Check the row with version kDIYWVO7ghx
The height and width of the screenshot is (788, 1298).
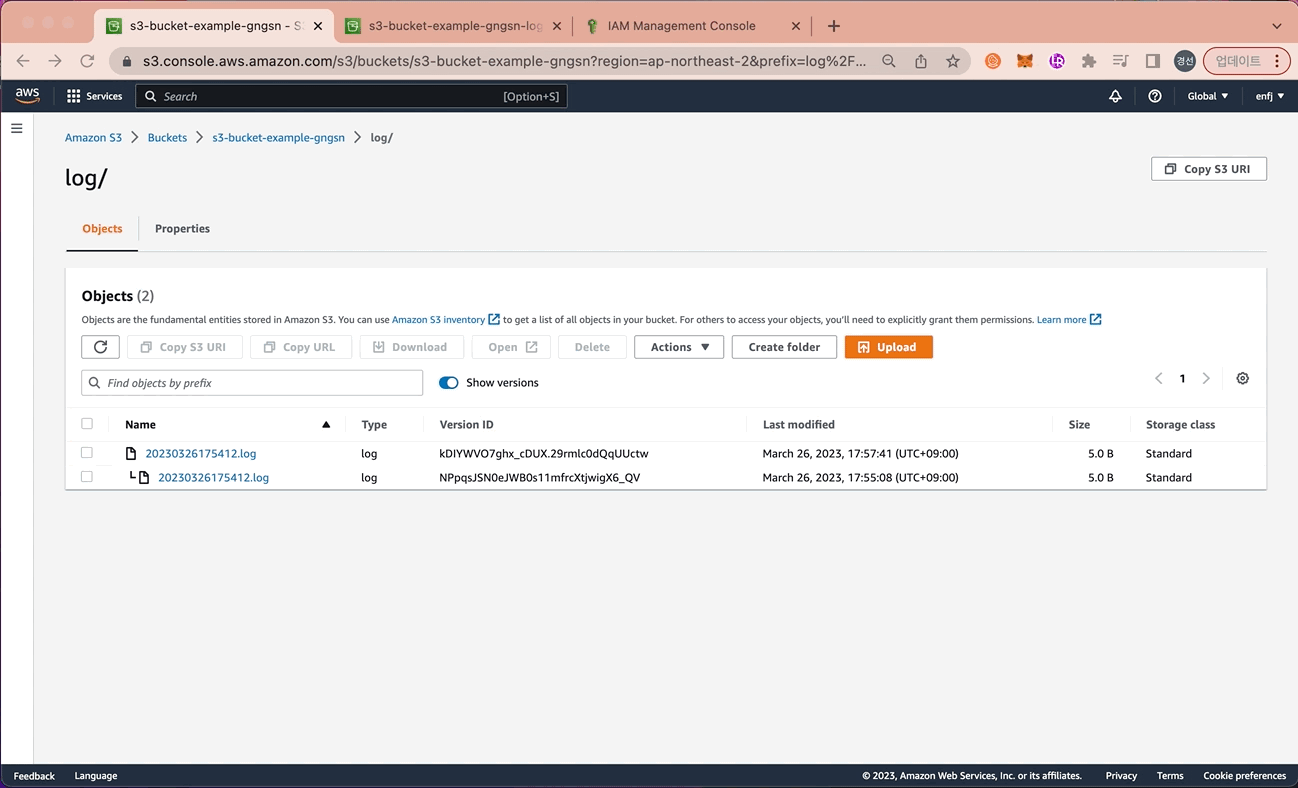pos(87,453)
